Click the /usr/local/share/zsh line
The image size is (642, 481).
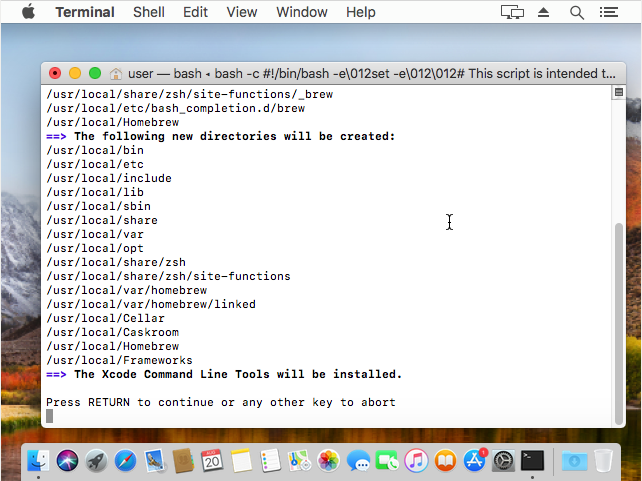point(116,262)
